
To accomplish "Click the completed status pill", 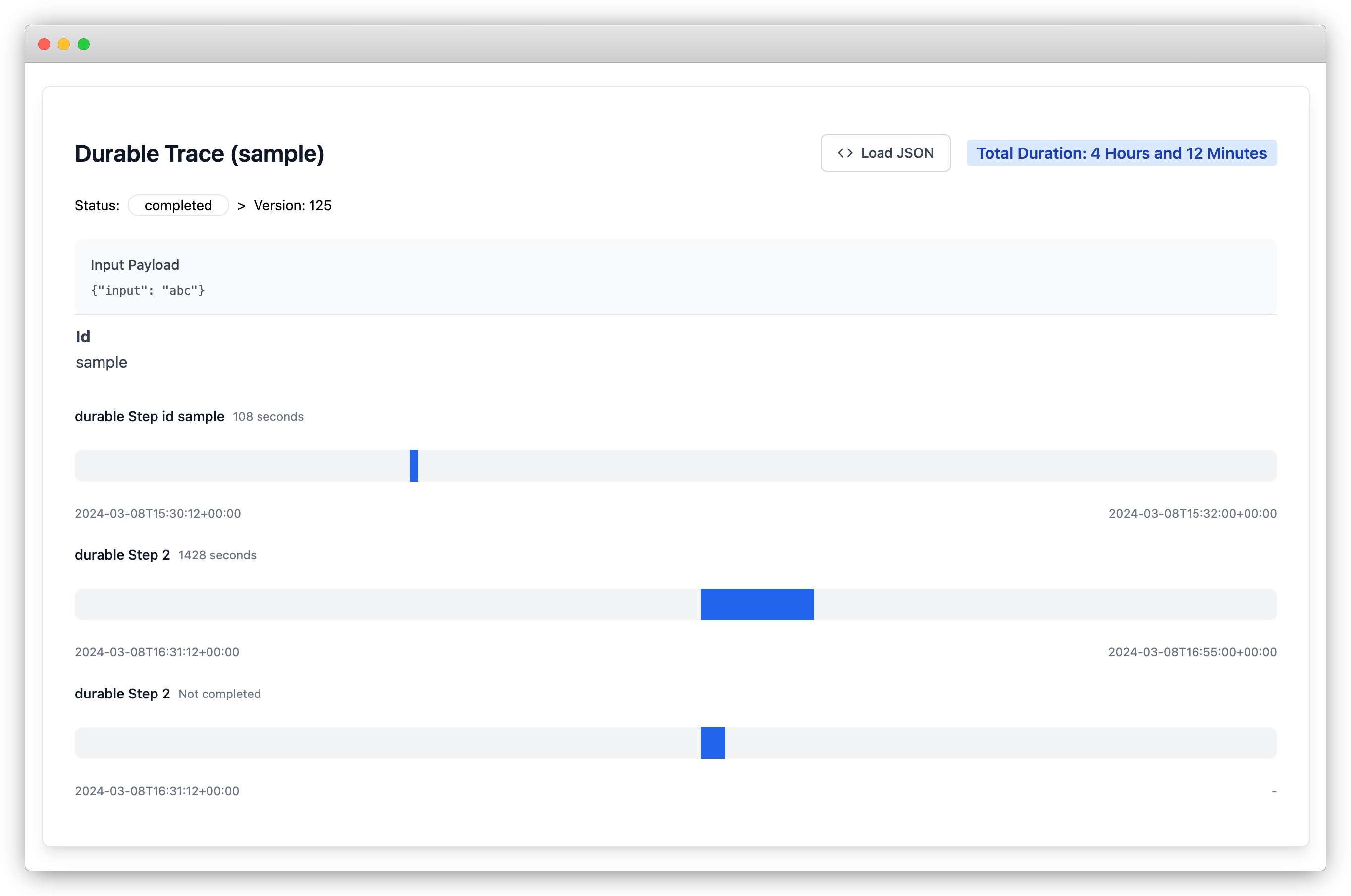I will point(178,206).
